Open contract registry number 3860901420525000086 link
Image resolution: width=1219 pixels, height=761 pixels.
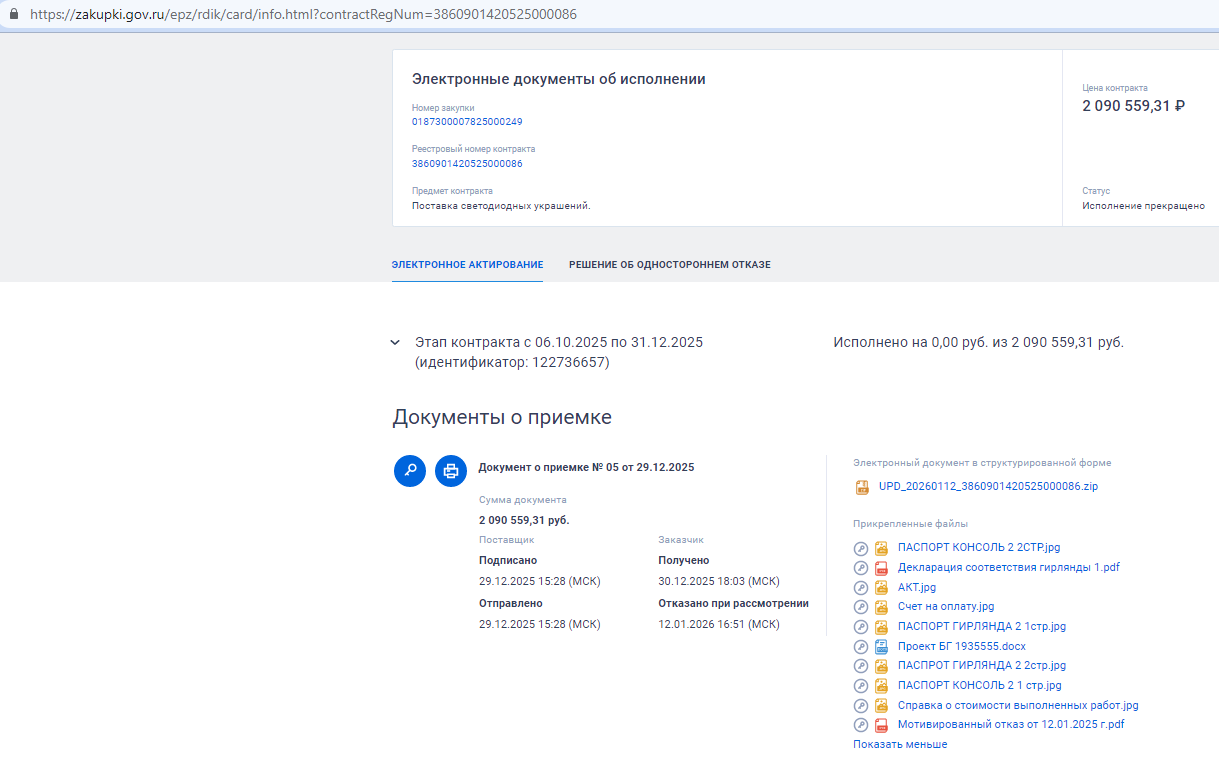point(467,164)
